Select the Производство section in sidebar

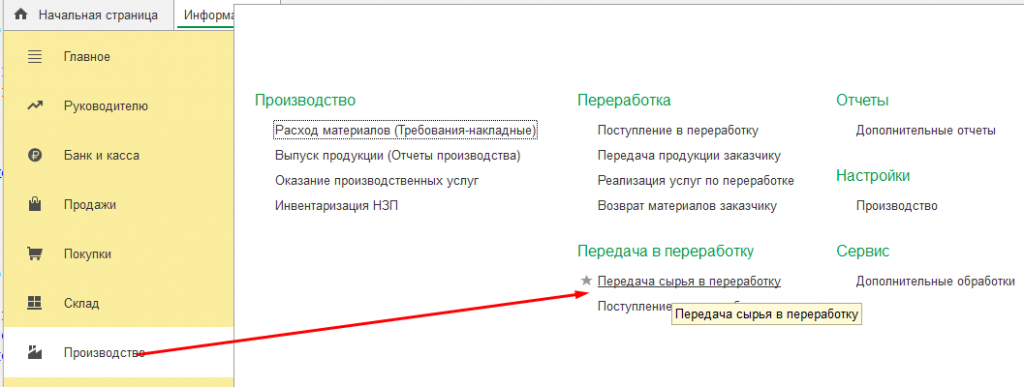(119, 352)
